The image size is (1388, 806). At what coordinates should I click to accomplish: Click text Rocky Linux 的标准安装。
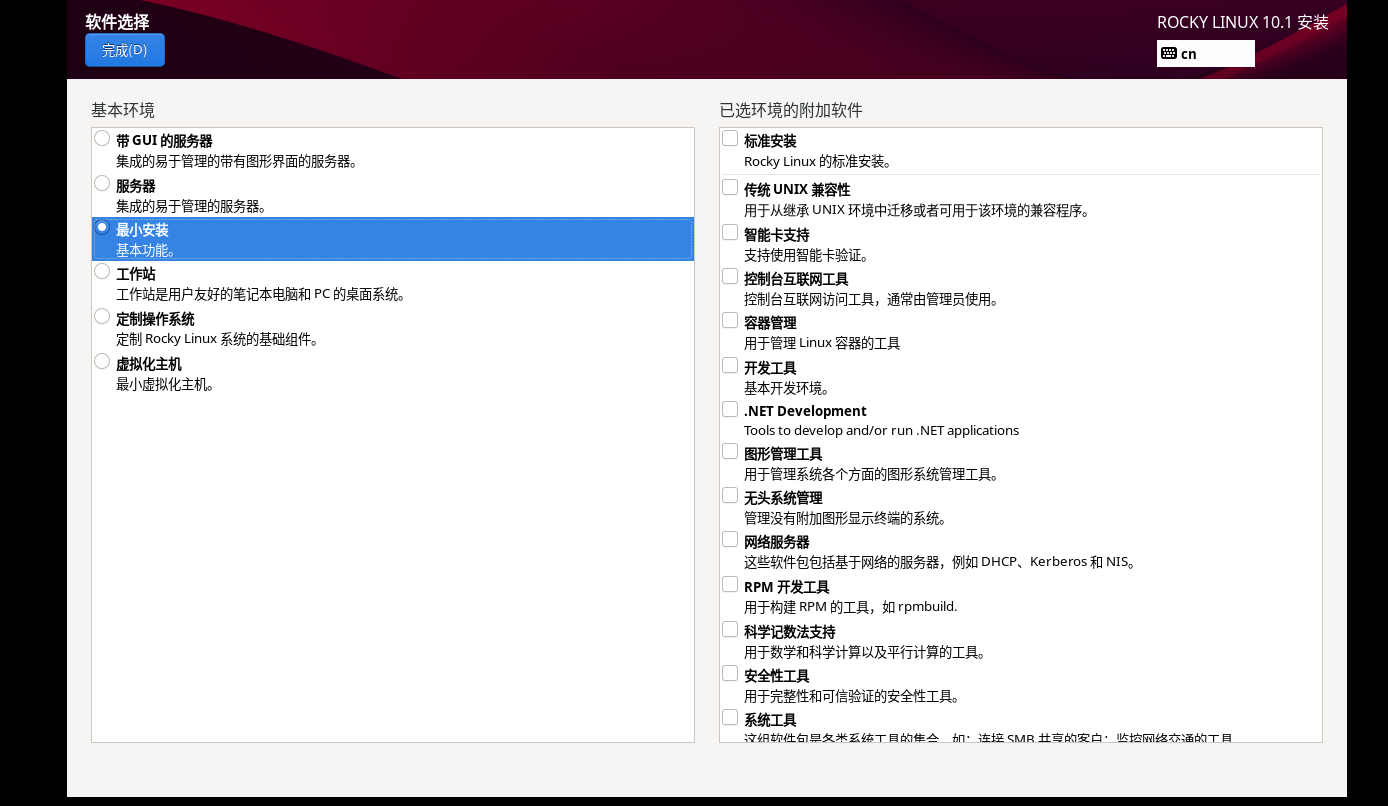pos(818,161)
